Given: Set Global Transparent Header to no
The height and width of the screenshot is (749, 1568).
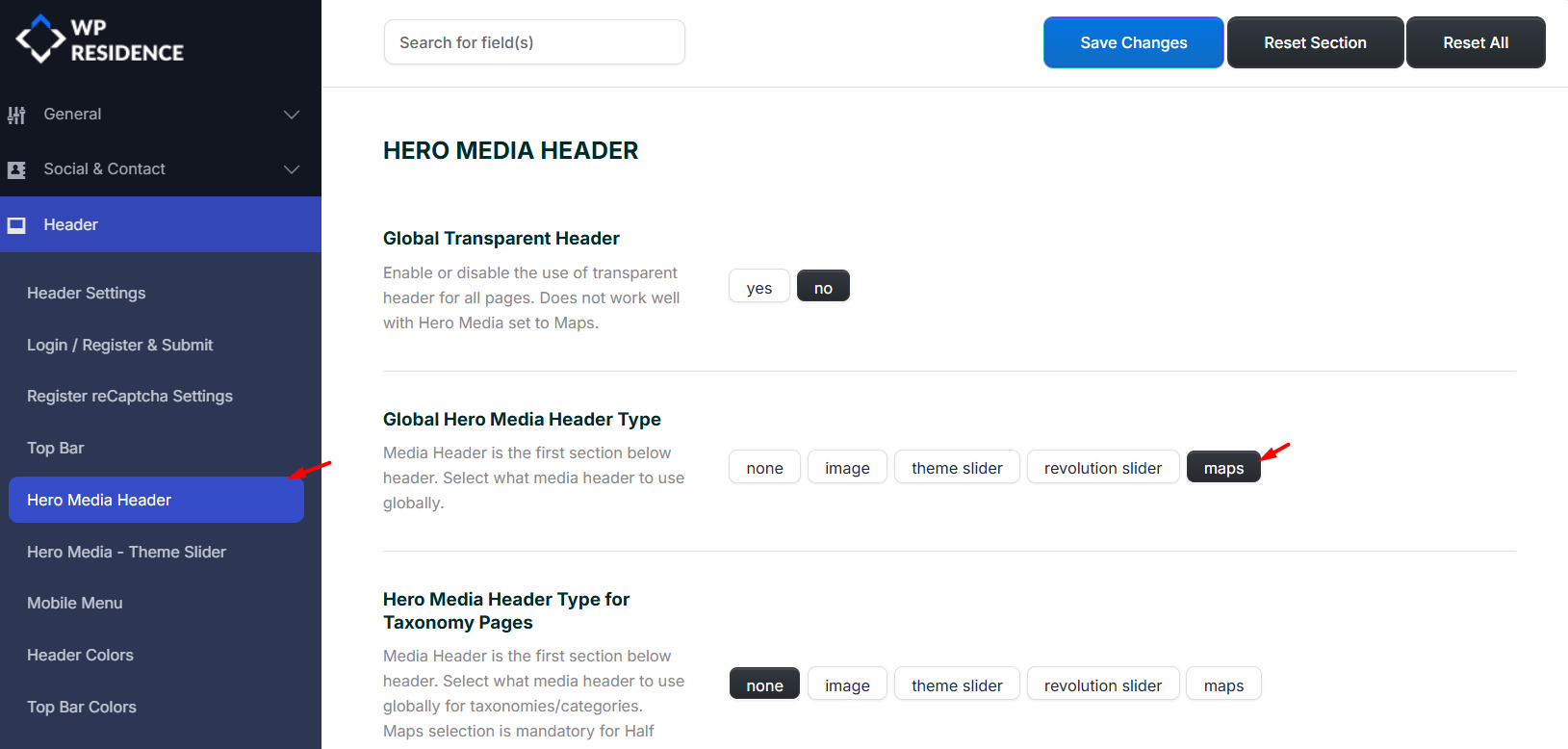Looking at the screenshot, I should tap(823, 287).
